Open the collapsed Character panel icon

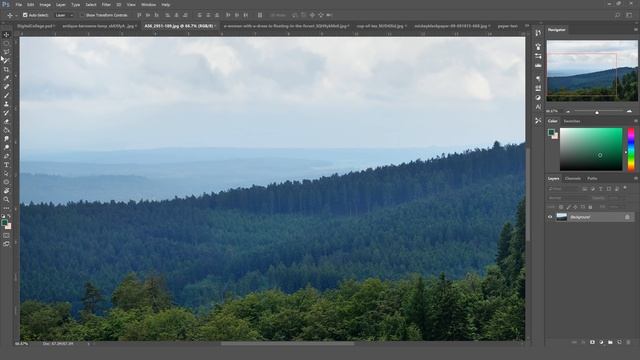click(538, 107)
